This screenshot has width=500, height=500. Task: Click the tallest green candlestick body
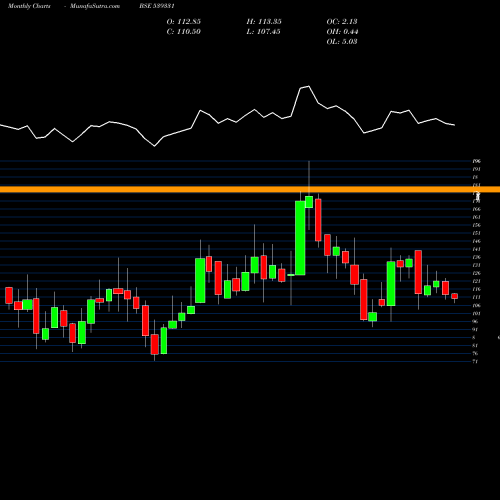pos(300,238)
